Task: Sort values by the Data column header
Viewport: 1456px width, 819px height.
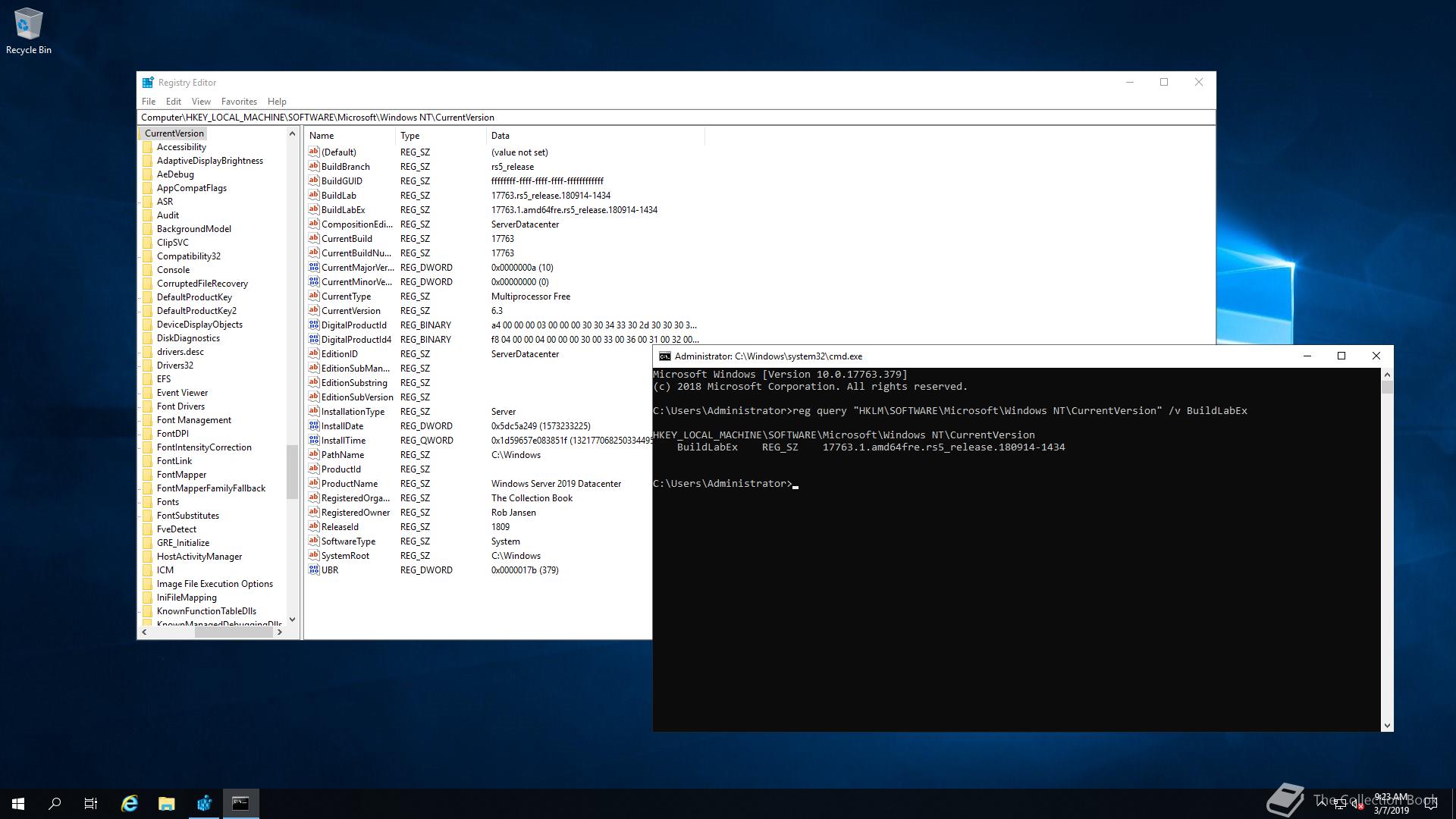Action: tap(595, 136)
